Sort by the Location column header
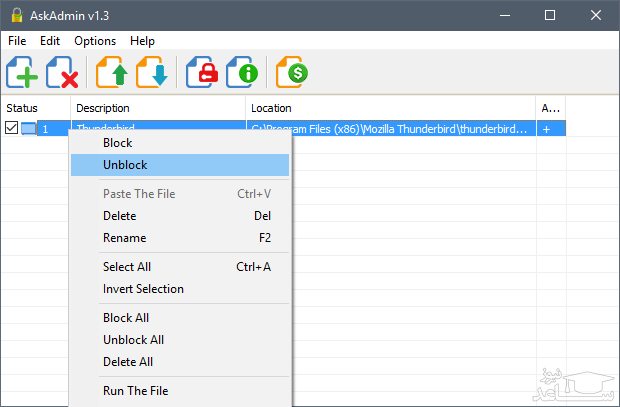This screenshot has height=407, width=620. [x=390, y=107]
